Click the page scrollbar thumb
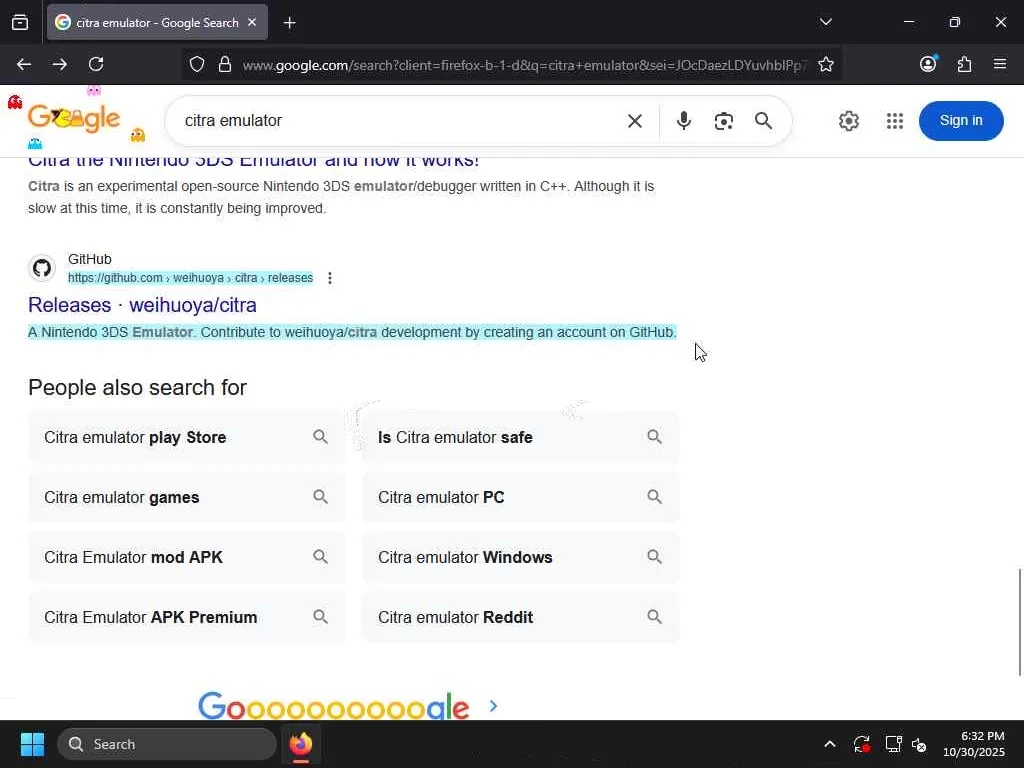 (x=1019, y=622)
